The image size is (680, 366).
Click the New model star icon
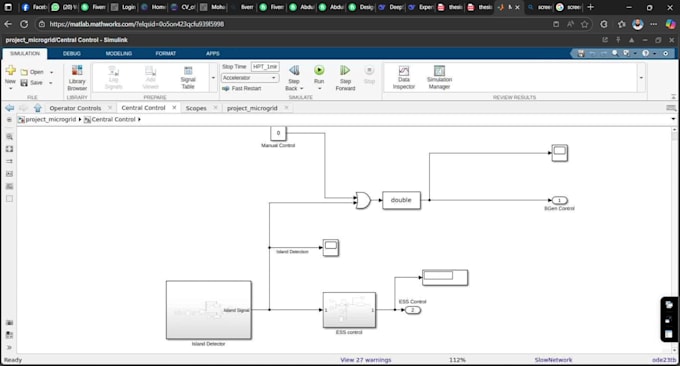[x=10, y=70]
